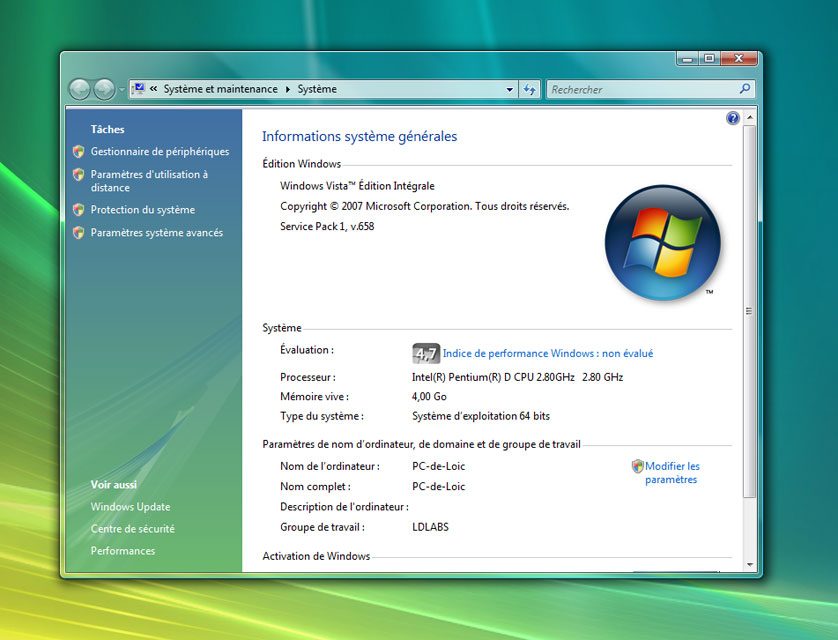Click the 'Activation de Windows' section heading
The image size is (838, 640).
316,556
